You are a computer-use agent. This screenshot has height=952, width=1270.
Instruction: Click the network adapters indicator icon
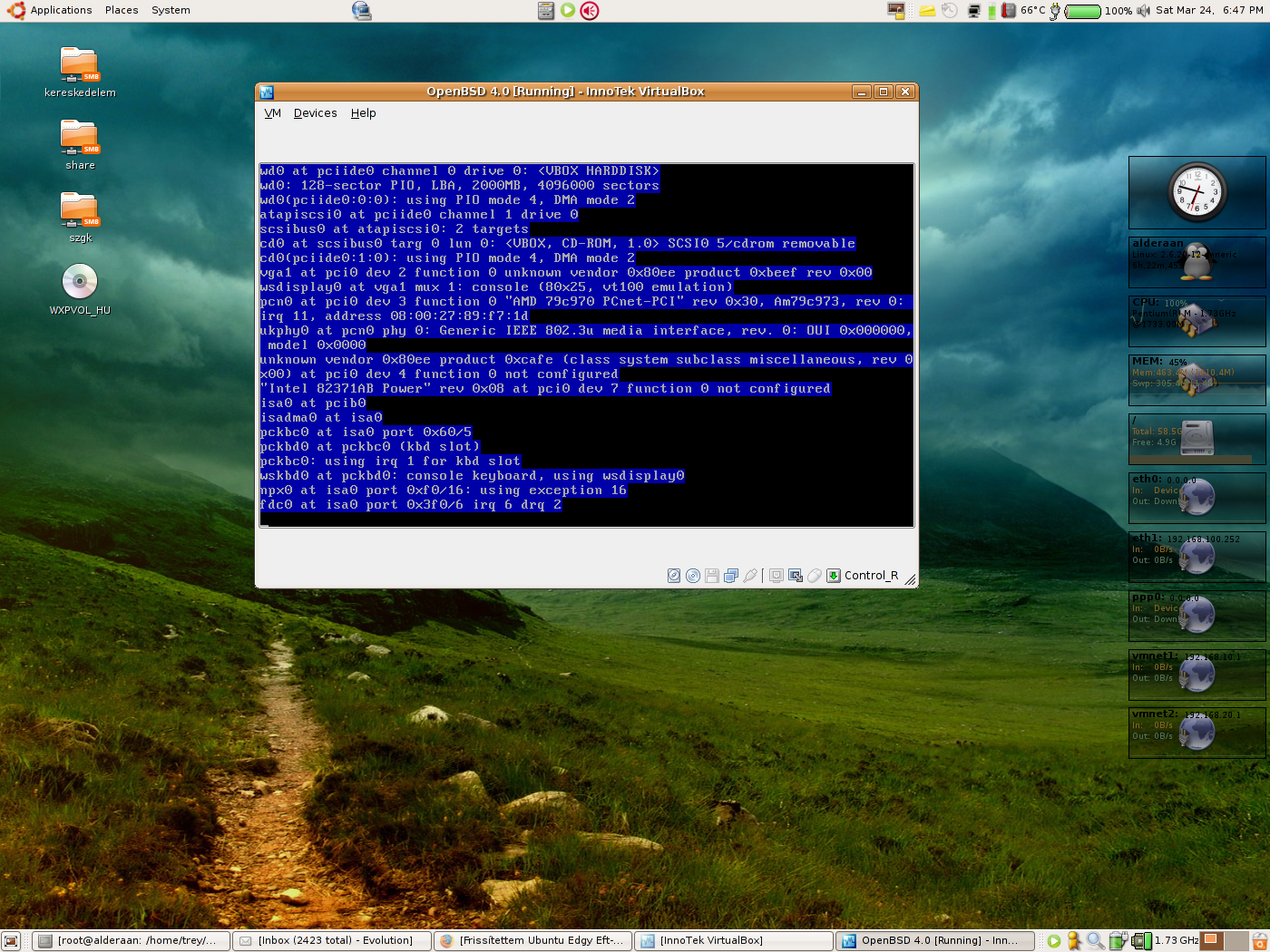point(731,576)
